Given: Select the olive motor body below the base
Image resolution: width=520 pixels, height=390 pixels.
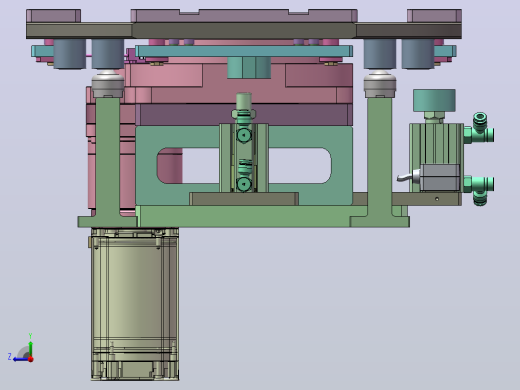Looking at the screenshot, I should point(135,304).
